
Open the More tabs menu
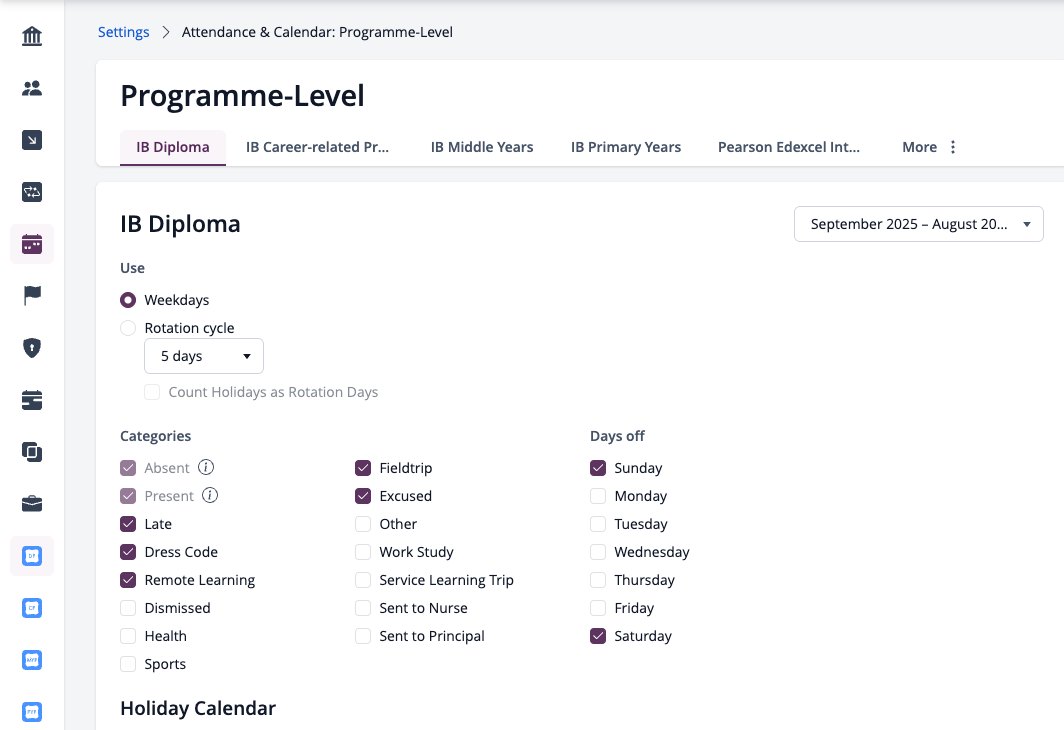click(929, 147)
